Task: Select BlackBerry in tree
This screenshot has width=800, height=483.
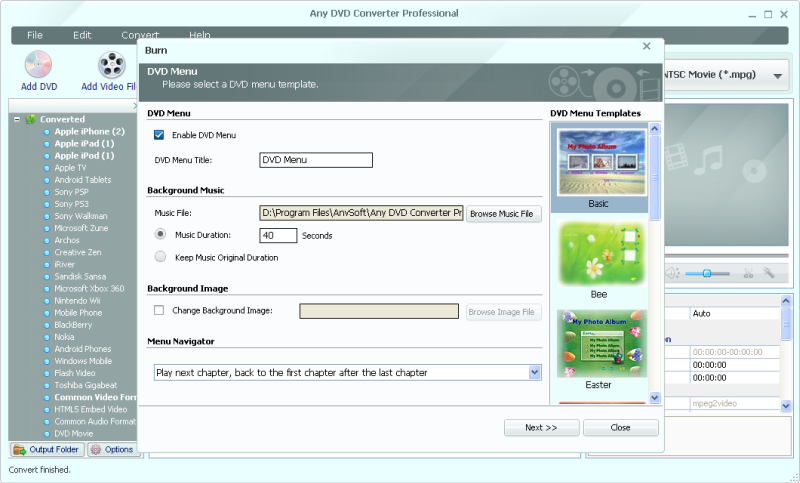Action: pyautogui.click(x=73, y=324)
